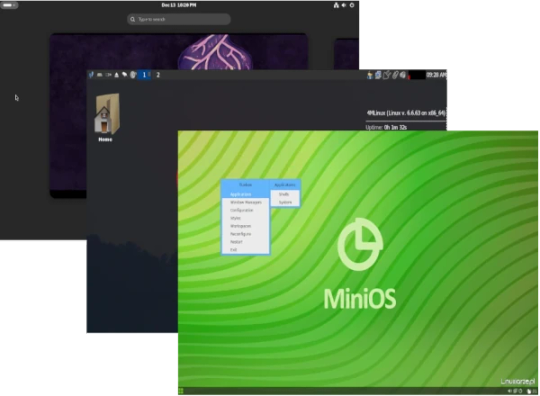Click the 09:28 AM panel clock

tap(436, 75)
